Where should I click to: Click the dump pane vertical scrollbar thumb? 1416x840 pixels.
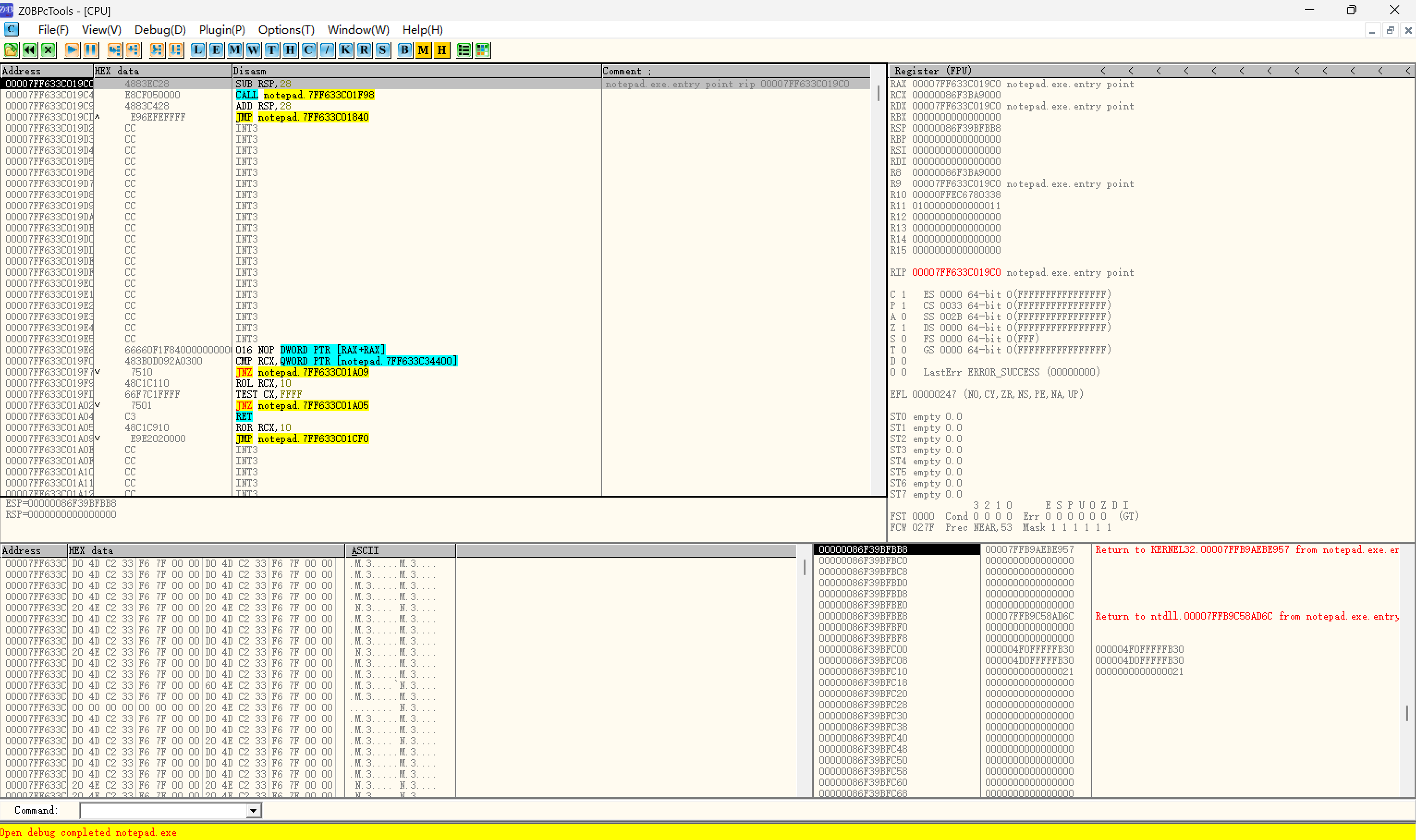tap(804, 567)
